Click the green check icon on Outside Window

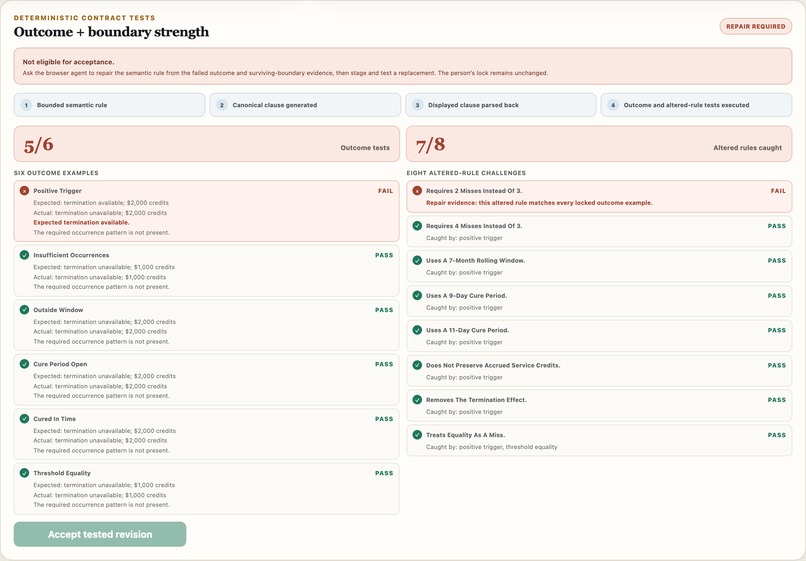tap(24, 310)
